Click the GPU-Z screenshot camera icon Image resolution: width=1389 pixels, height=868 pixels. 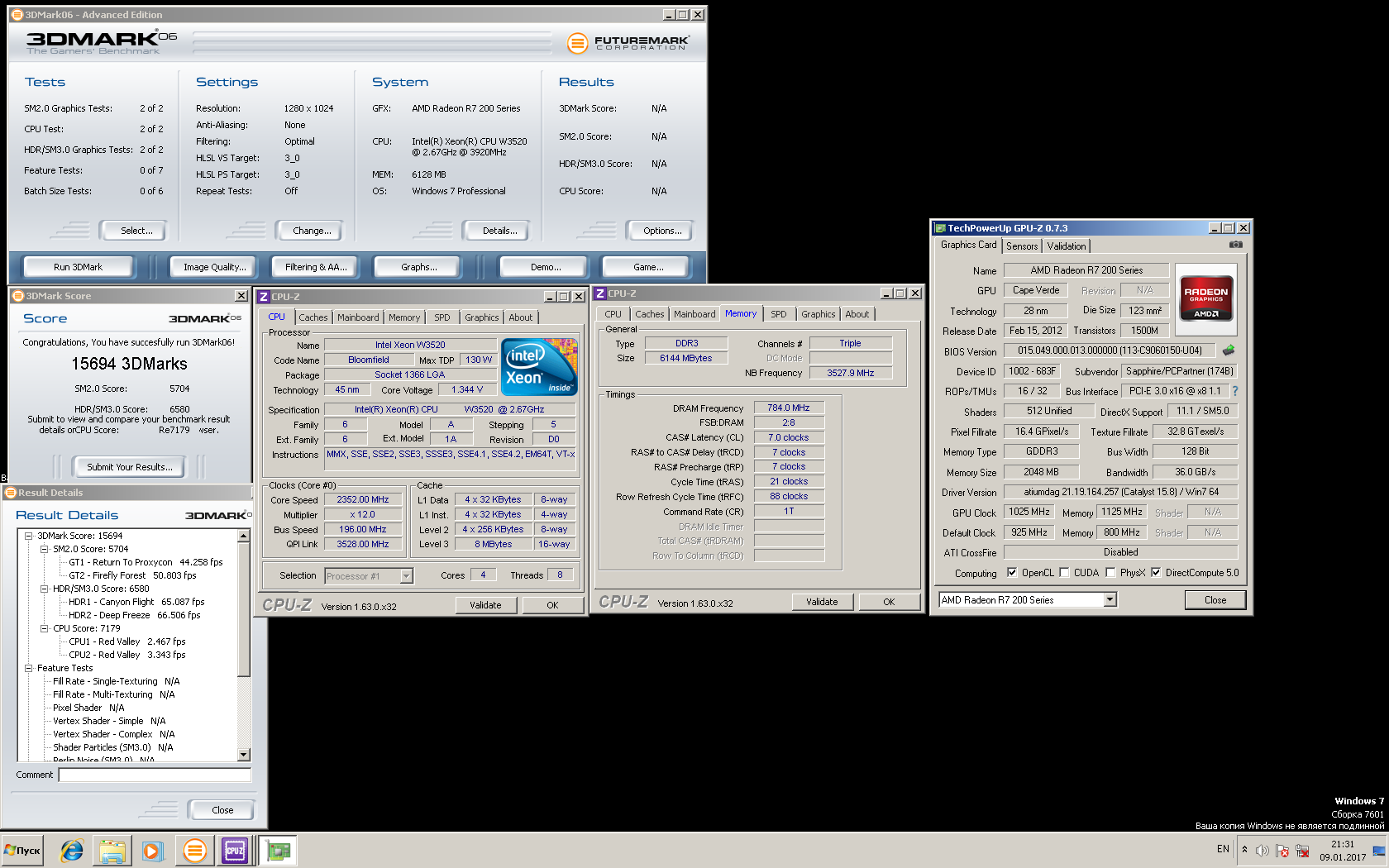coord(1235,245)
